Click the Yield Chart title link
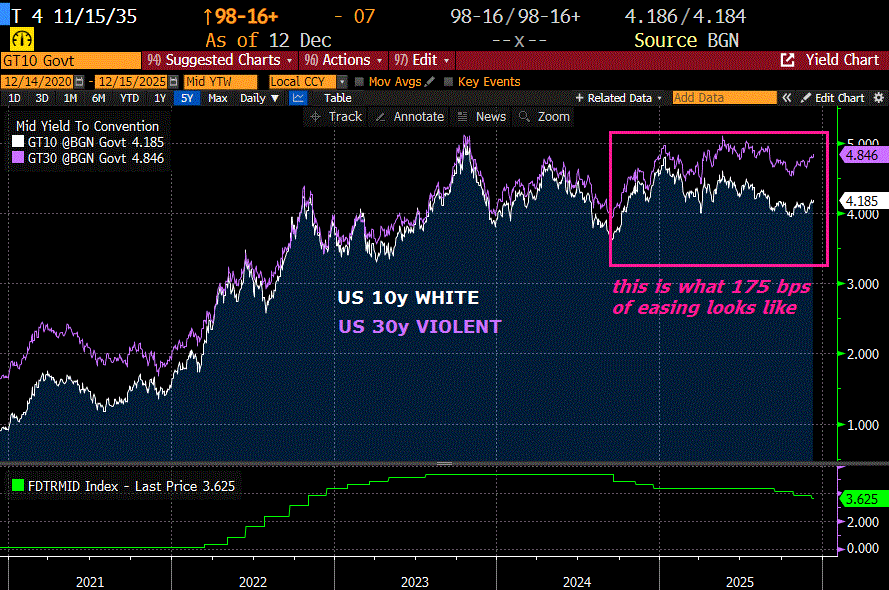889x590 pixels. pos(842,60)
